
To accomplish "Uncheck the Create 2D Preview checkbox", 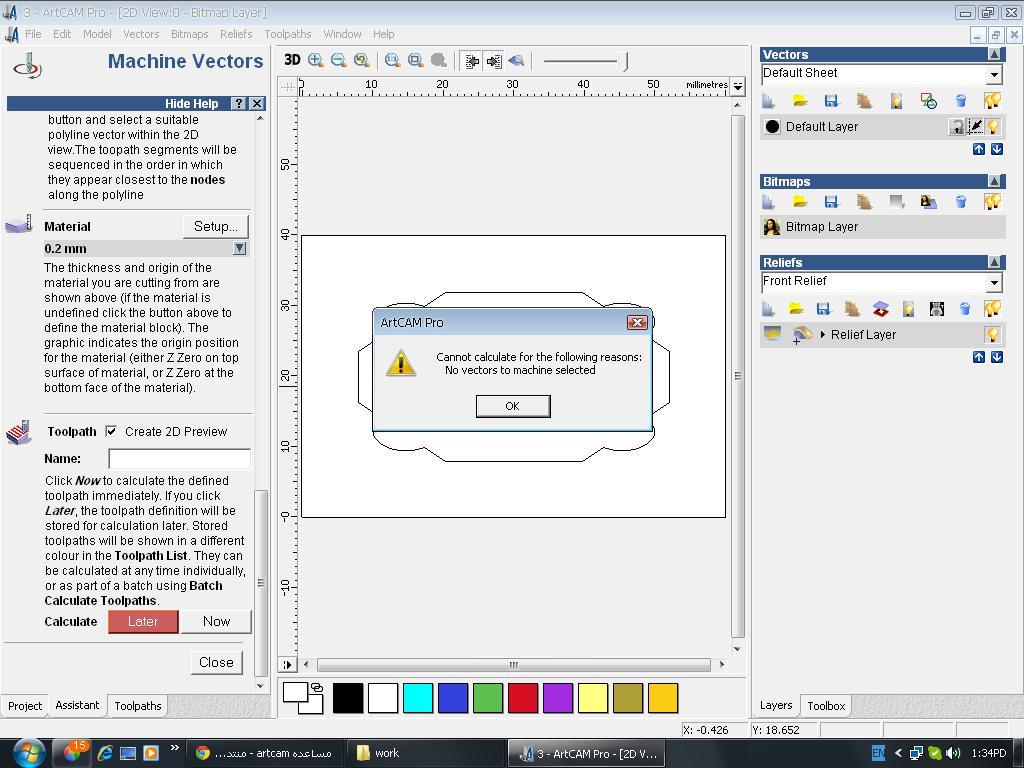I will (x=111, y=431).
